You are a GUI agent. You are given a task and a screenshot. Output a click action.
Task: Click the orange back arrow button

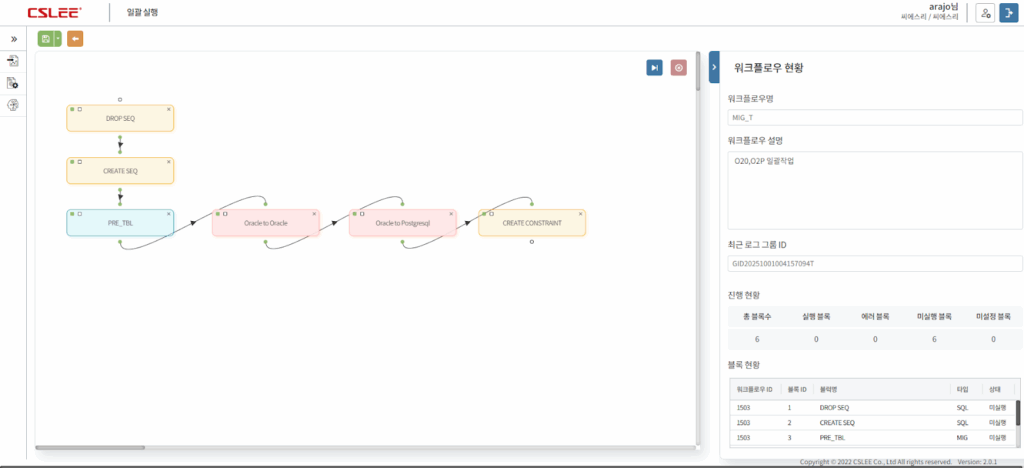[x=75, y=39]
